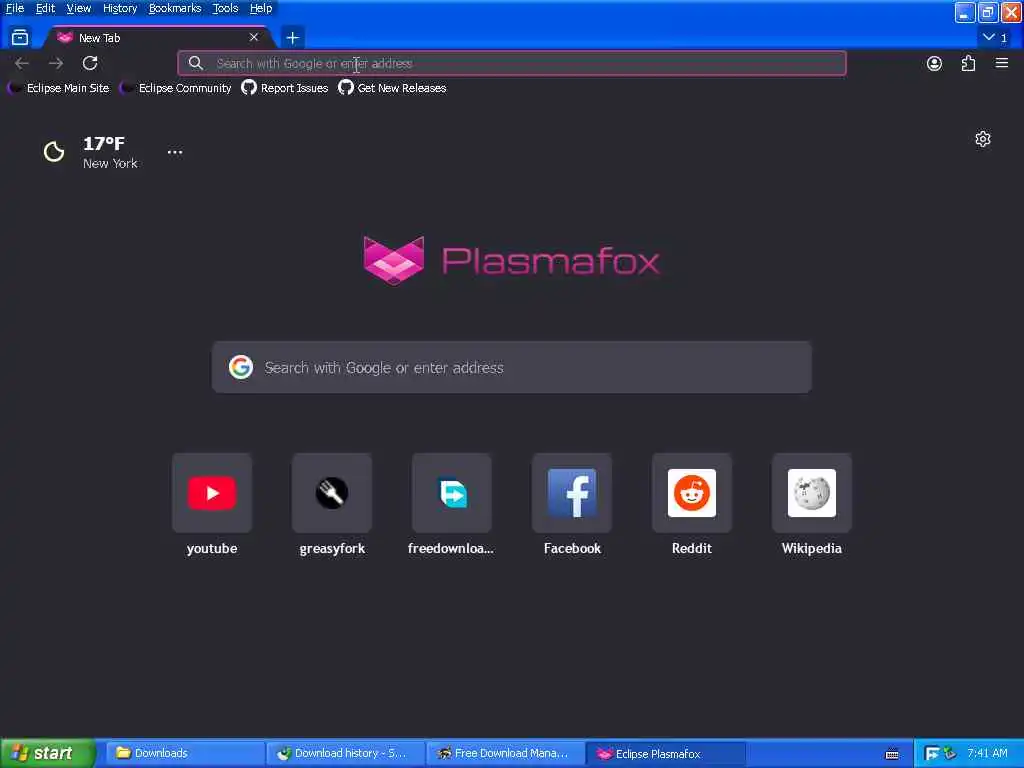
Task: Switch to Free Download Manager taskbar item
Action: pos(506,754)
